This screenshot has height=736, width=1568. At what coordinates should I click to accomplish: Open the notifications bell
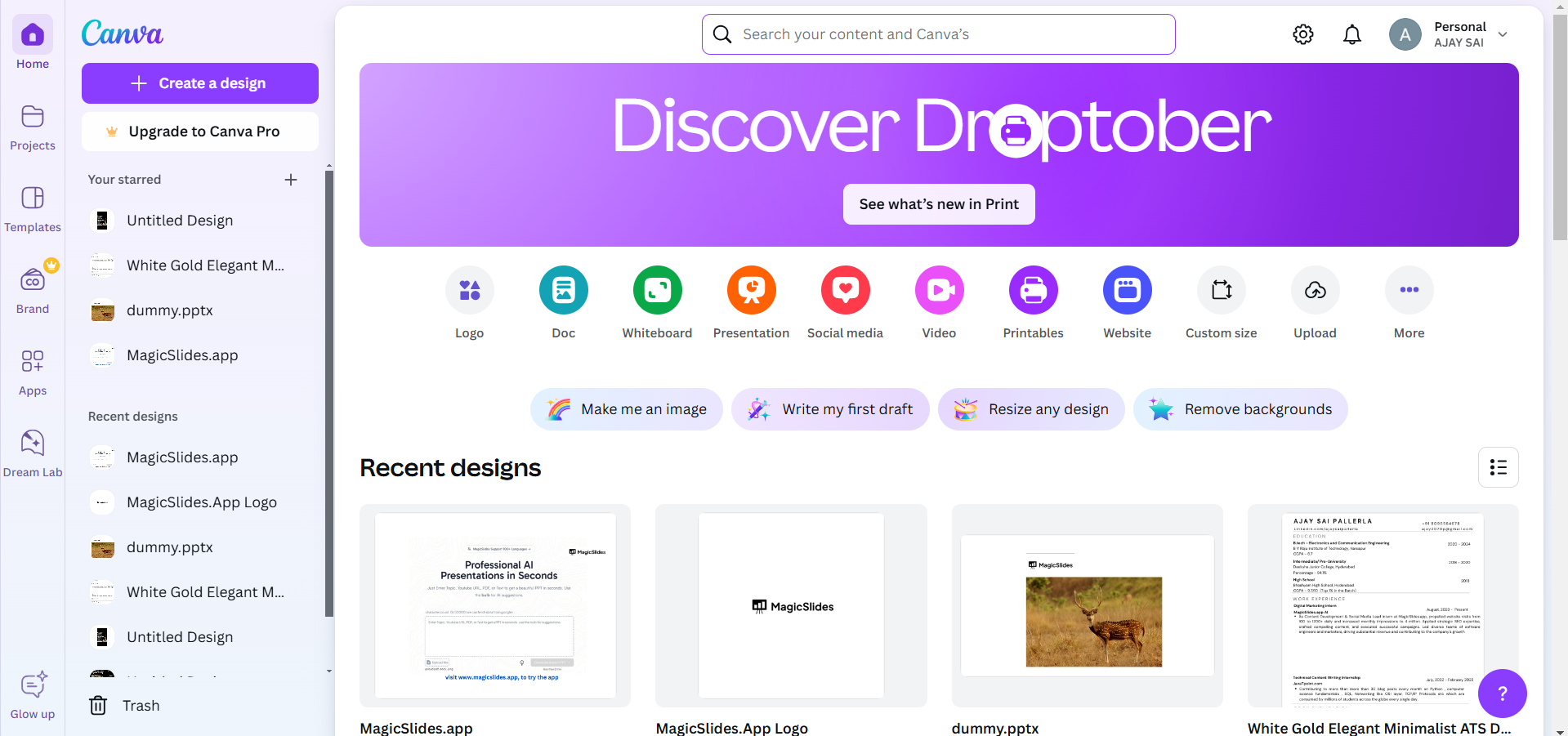[x=1352, y=34]
